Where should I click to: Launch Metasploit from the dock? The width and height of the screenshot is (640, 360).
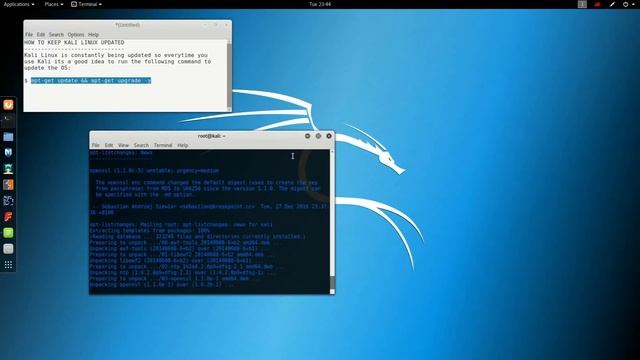tap(8, 153)
